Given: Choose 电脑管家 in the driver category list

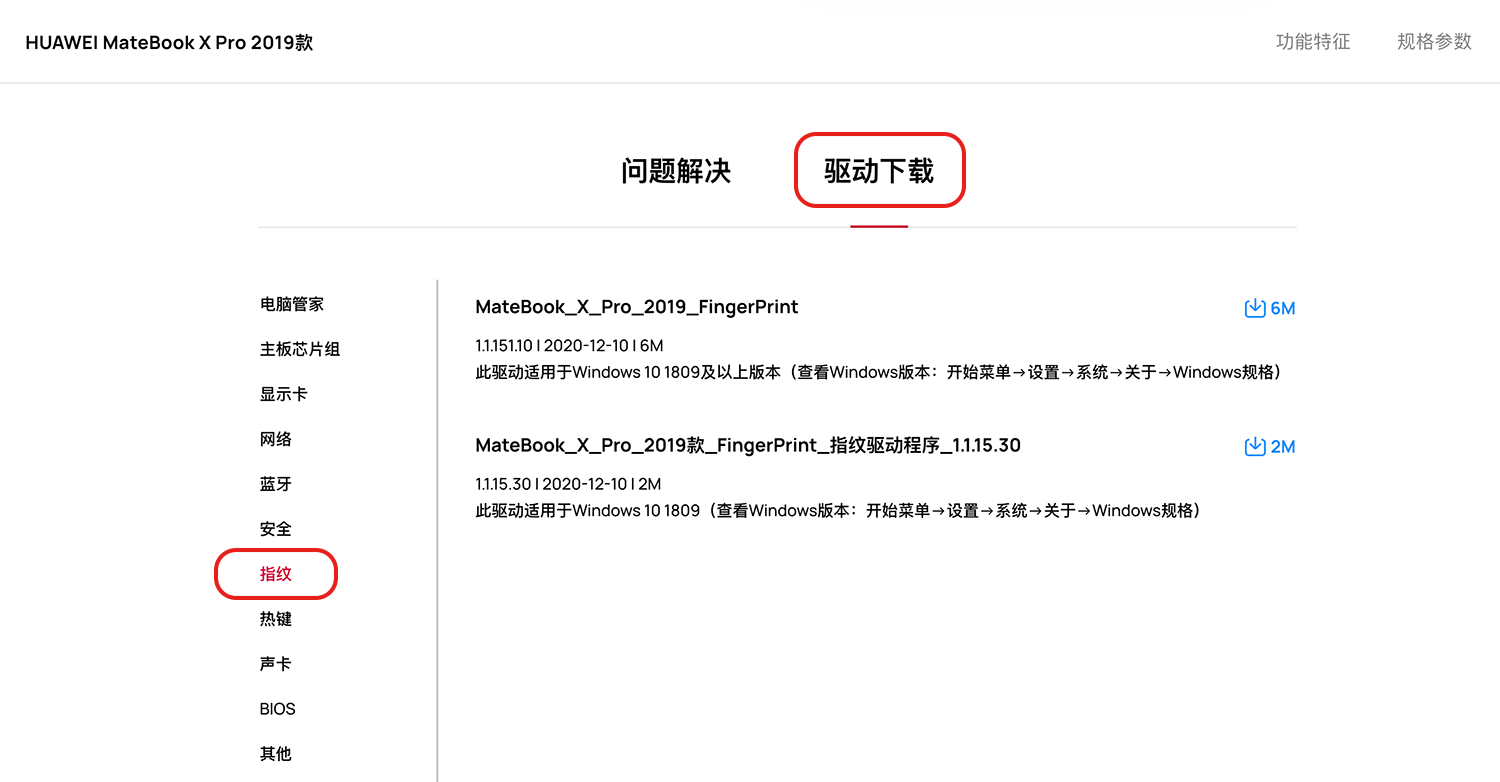Looking at the screenshot, I should pos(292,304).
